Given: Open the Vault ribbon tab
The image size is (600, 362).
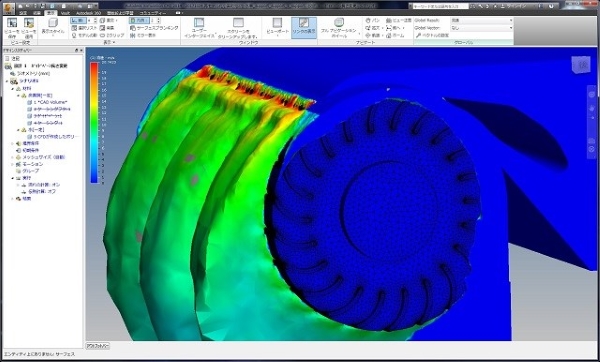Looking at the screenshot, I should pos(65,13).
